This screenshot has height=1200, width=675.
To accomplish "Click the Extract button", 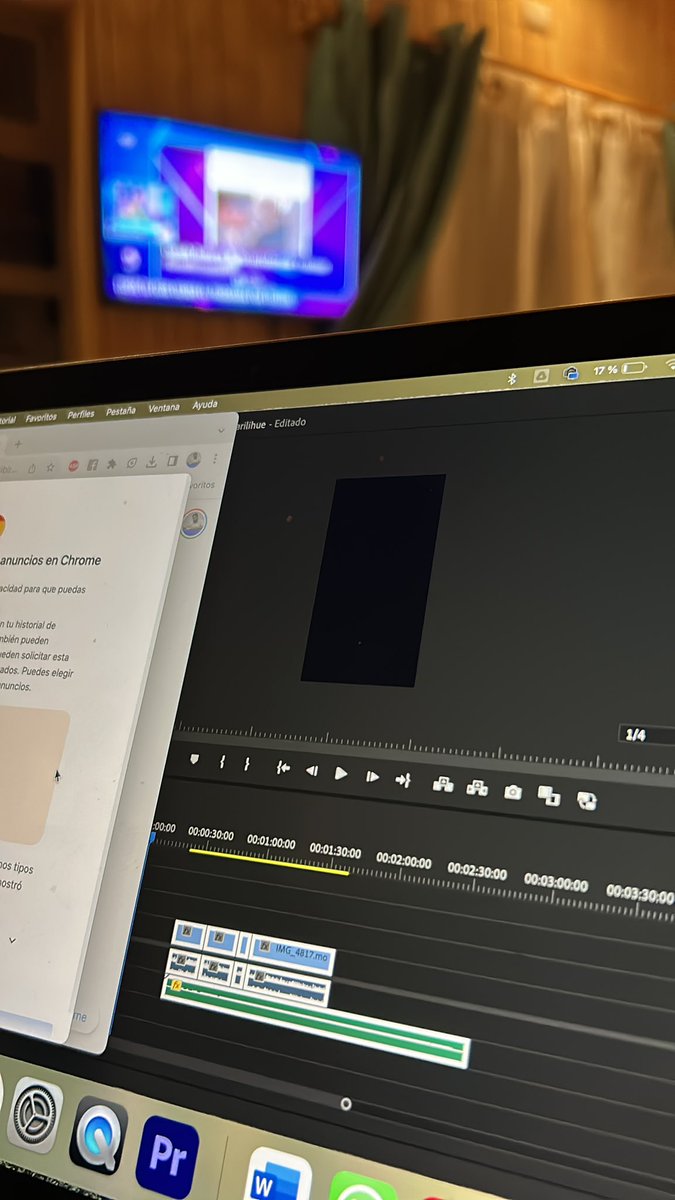I will (477, 787).
